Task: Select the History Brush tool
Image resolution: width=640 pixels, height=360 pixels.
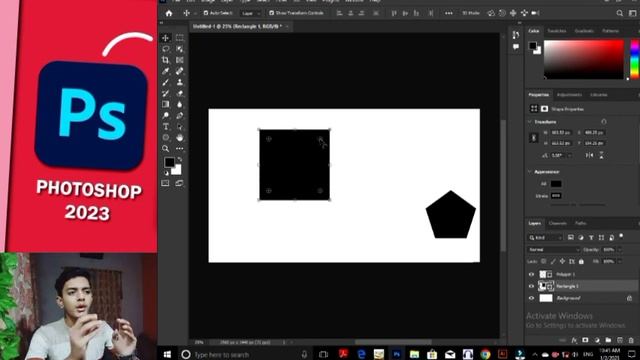Action: pyautogui.click(x=165, y=93)
